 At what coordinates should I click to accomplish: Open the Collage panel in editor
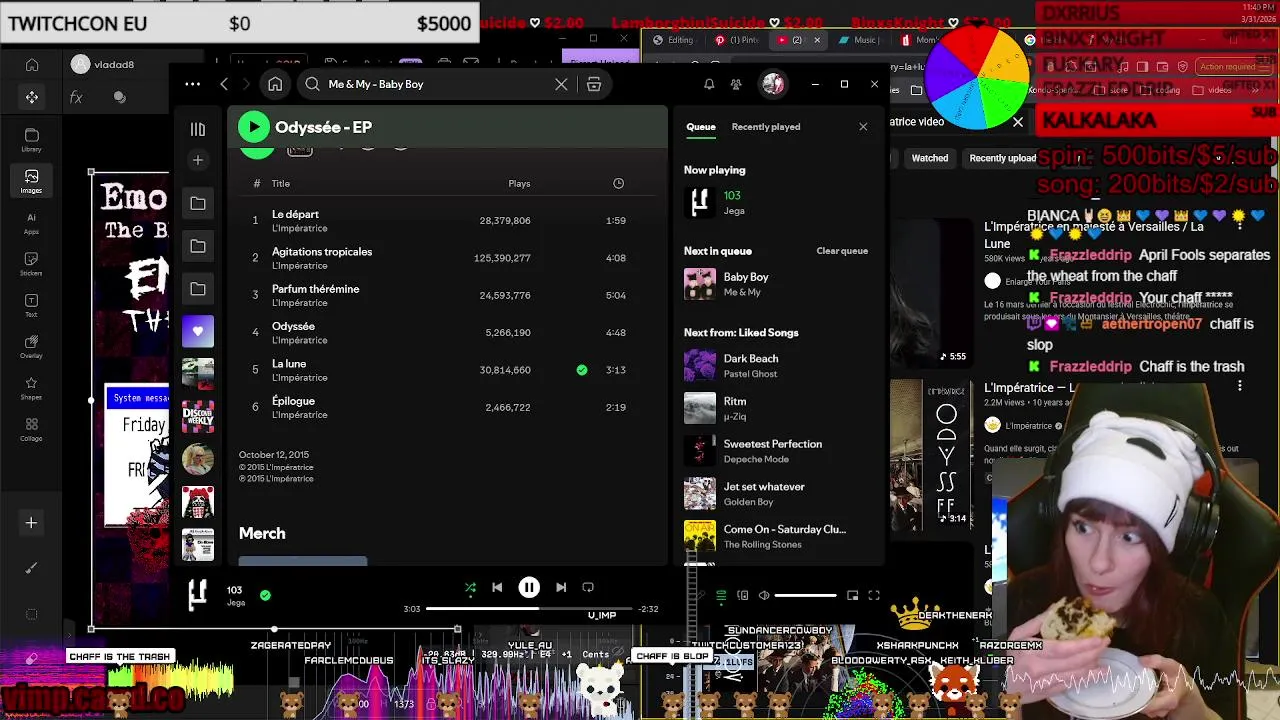click(x=32, y=429)
